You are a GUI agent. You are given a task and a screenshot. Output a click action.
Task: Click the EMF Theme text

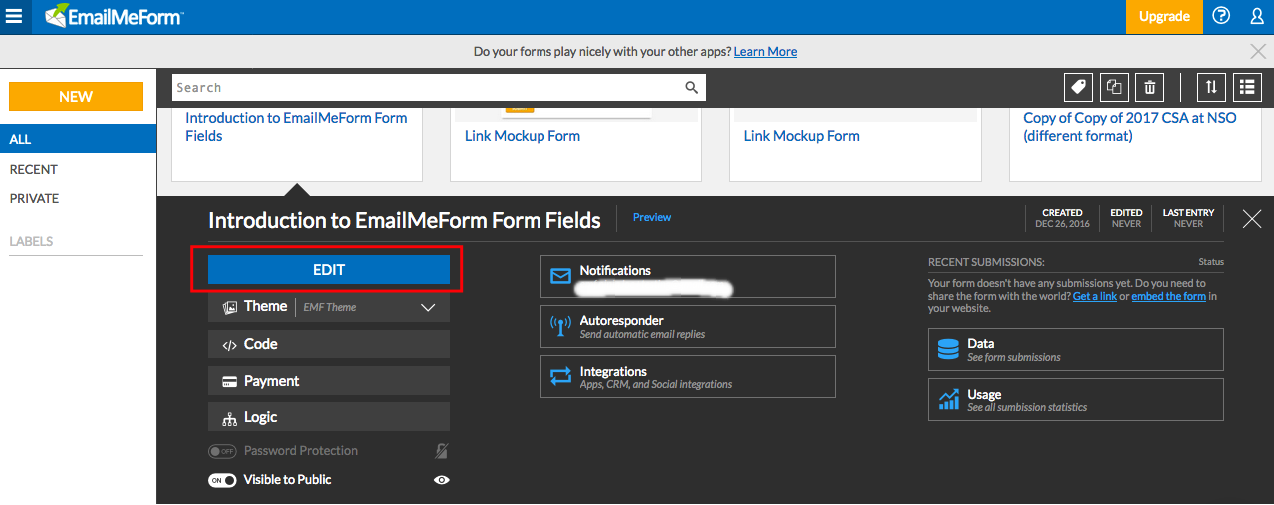(330, 307)
